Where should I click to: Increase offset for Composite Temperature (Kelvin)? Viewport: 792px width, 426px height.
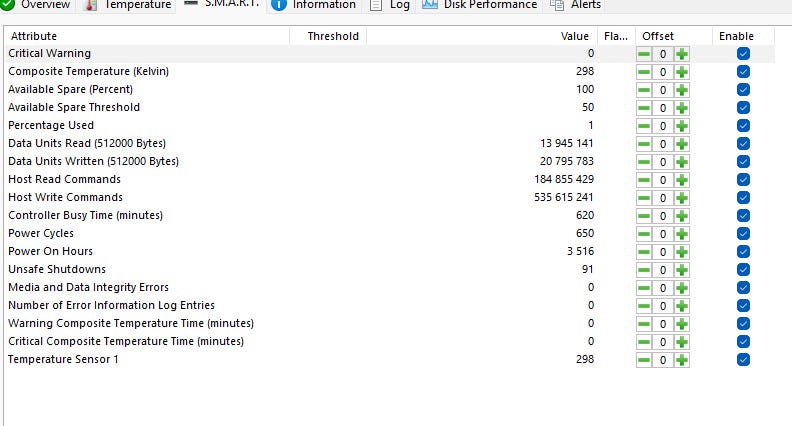(x=682, y=72)
